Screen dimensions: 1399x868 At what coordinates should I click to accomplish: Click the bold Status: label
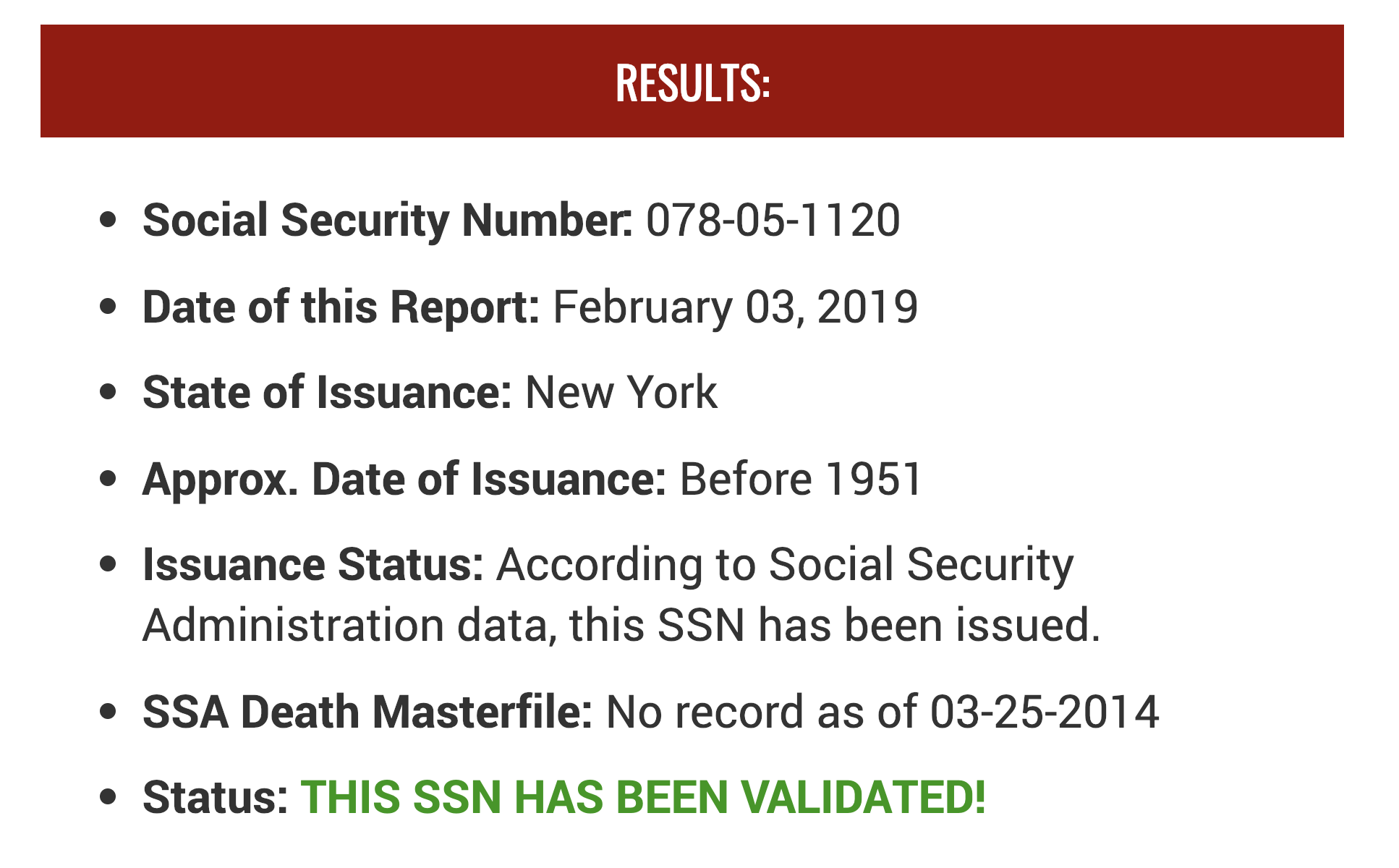click(215, 797)
